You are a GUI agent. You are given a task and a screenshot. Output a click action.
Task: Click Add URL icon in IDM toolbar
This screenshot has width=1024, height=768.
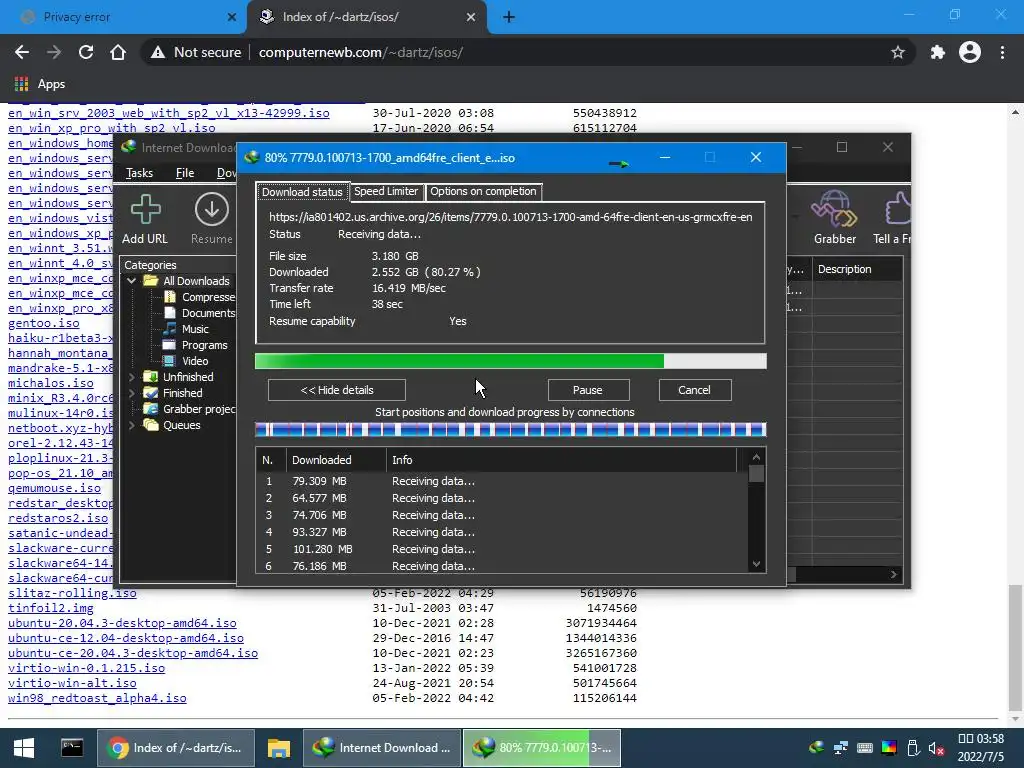145,219
